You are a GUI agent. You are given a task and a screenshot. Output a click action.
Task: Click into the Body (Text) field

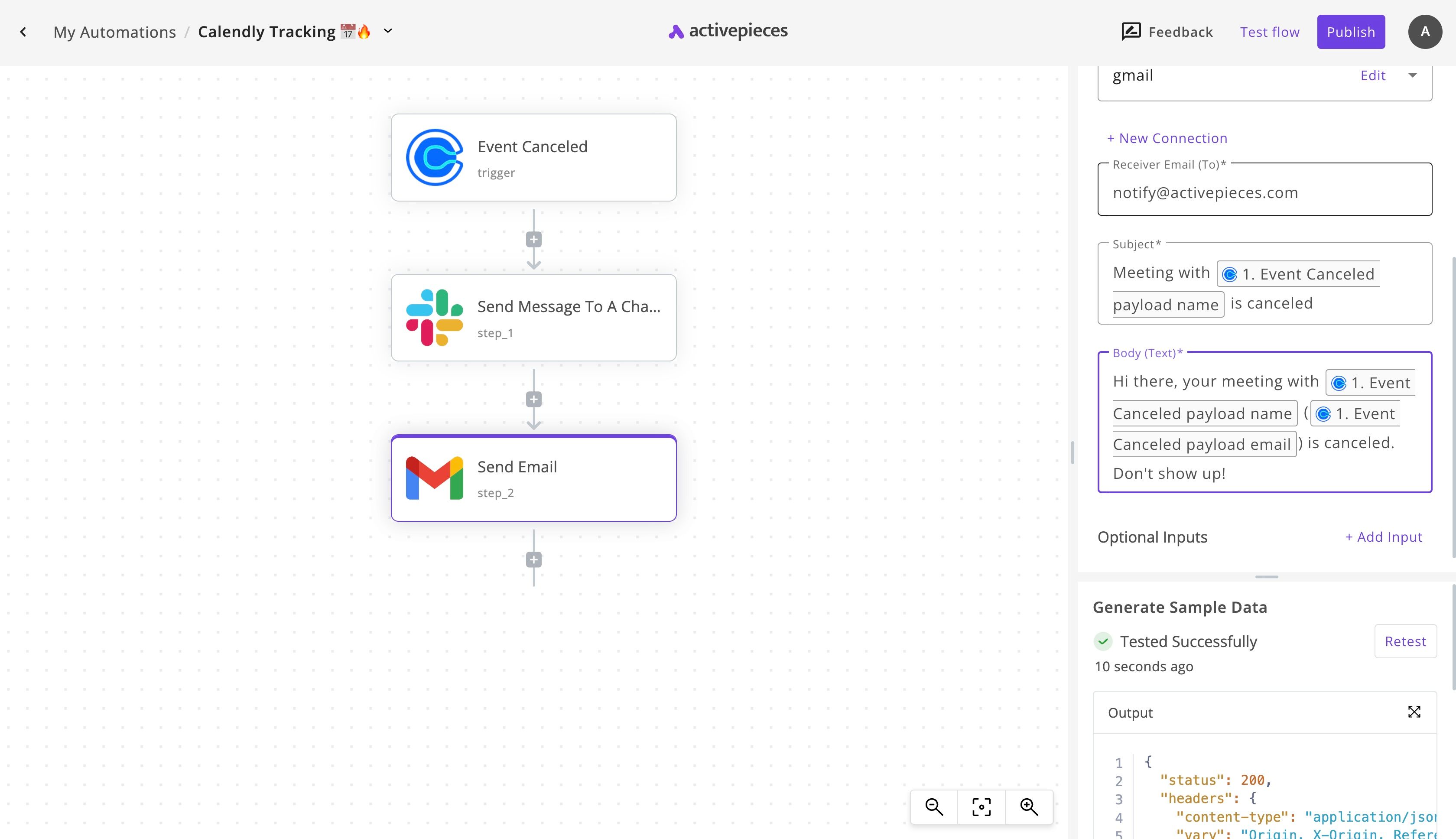1264,422
